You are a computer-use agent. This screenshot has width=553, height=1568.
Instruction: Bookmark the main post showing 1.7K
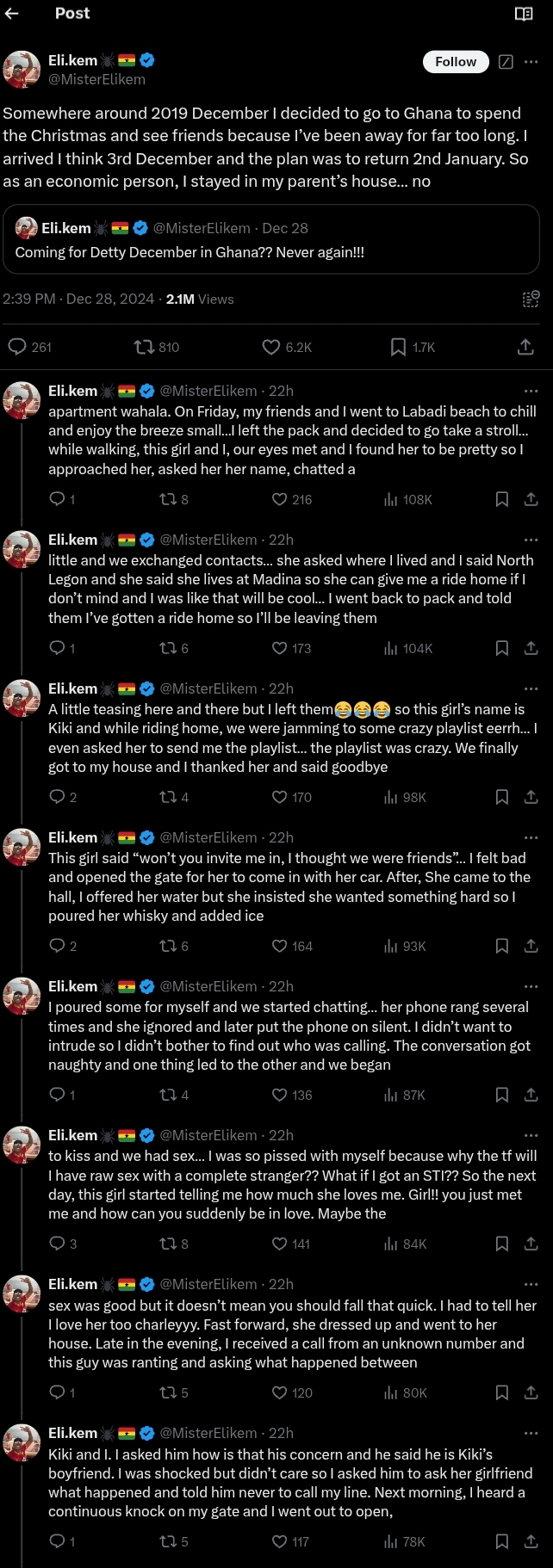(398, 347)
